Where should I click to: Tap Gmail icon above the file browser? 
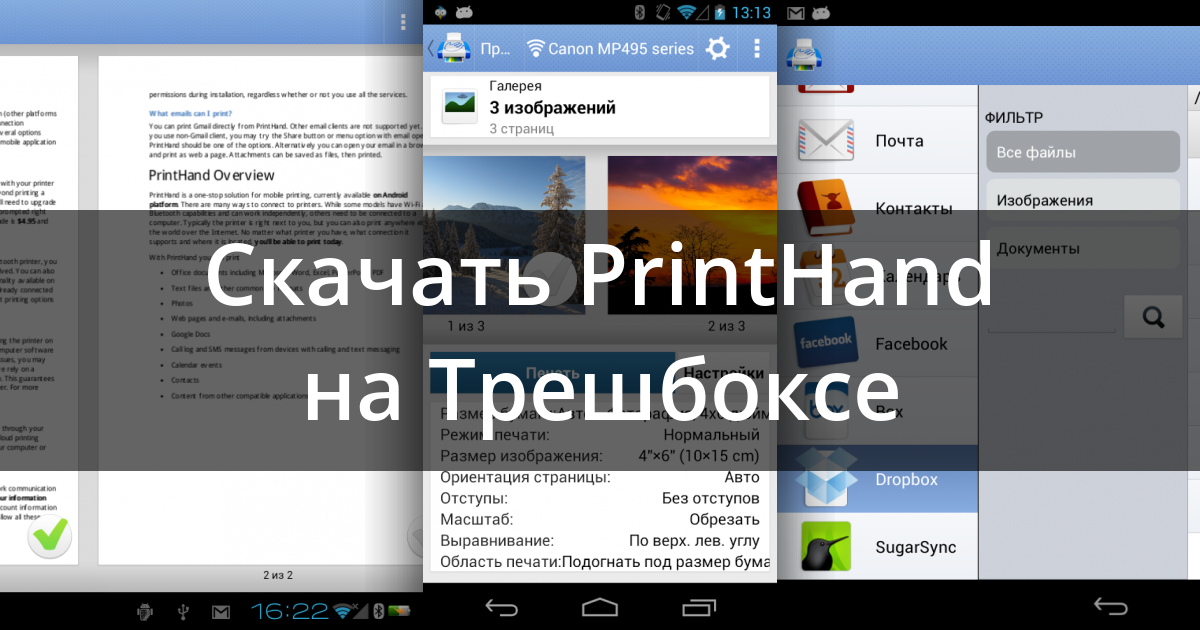tap(796, 13)
